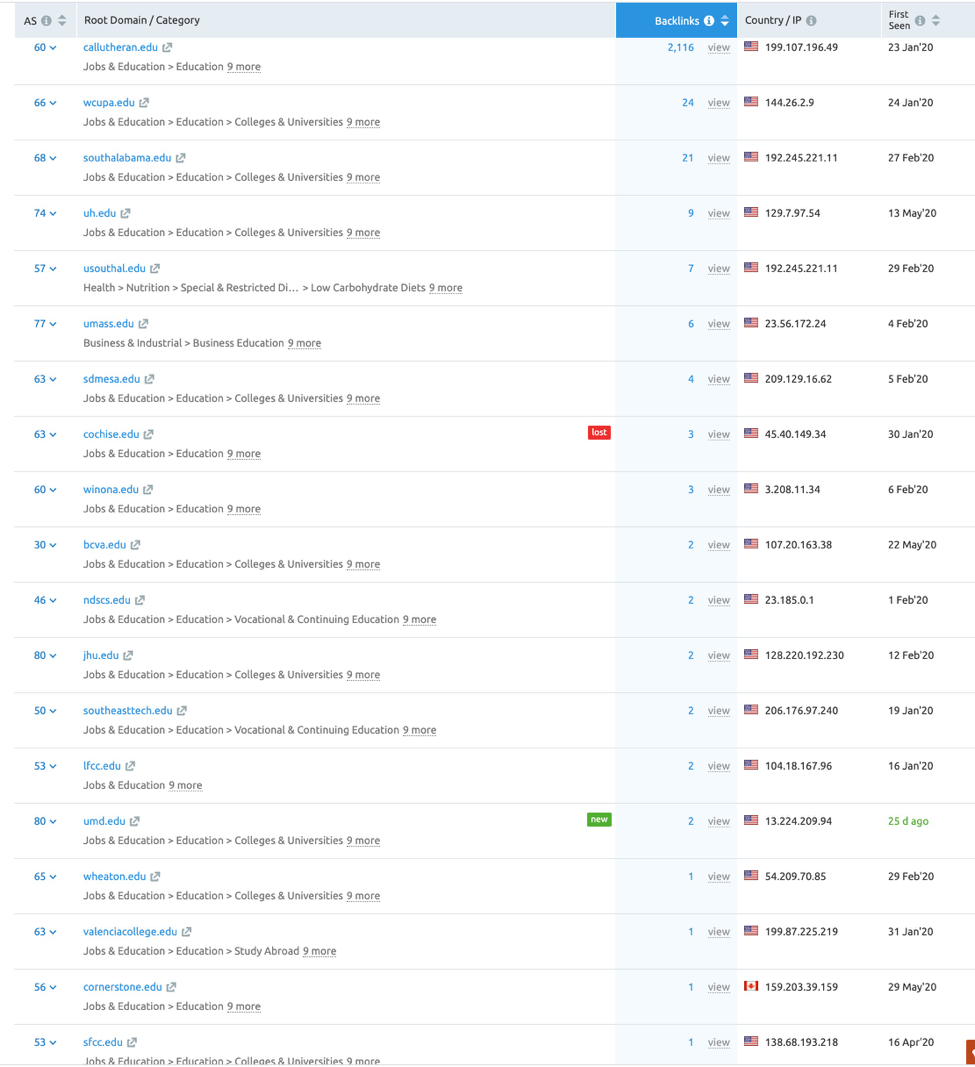The image size is (975, 1067).
Task: Open cornerstone.edu external link icon
Action: pyautogui.click(x=171, y=987)
